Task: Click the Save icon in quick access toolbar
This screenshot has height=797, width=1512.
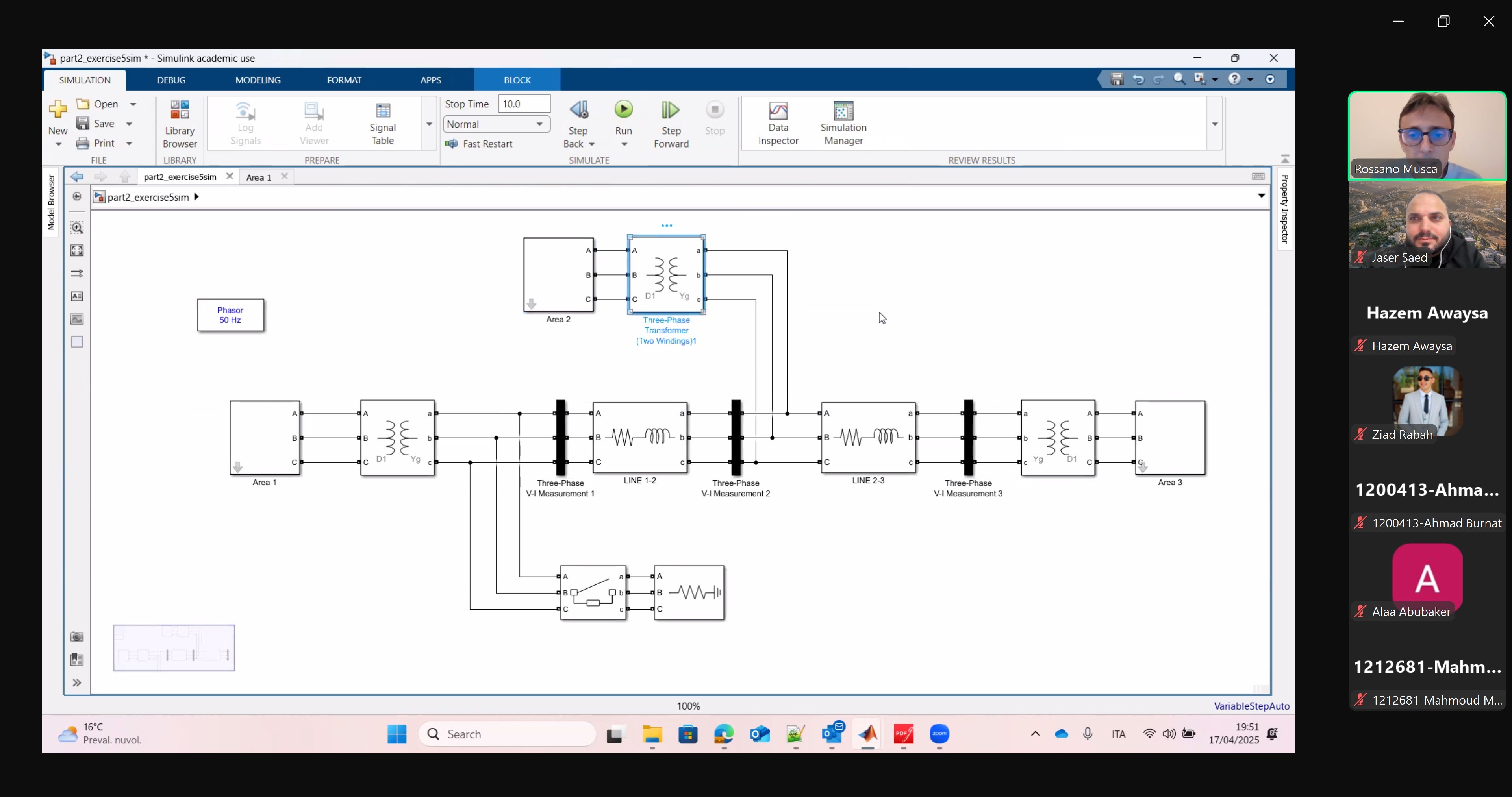Action: click(x=1117, y=79)
